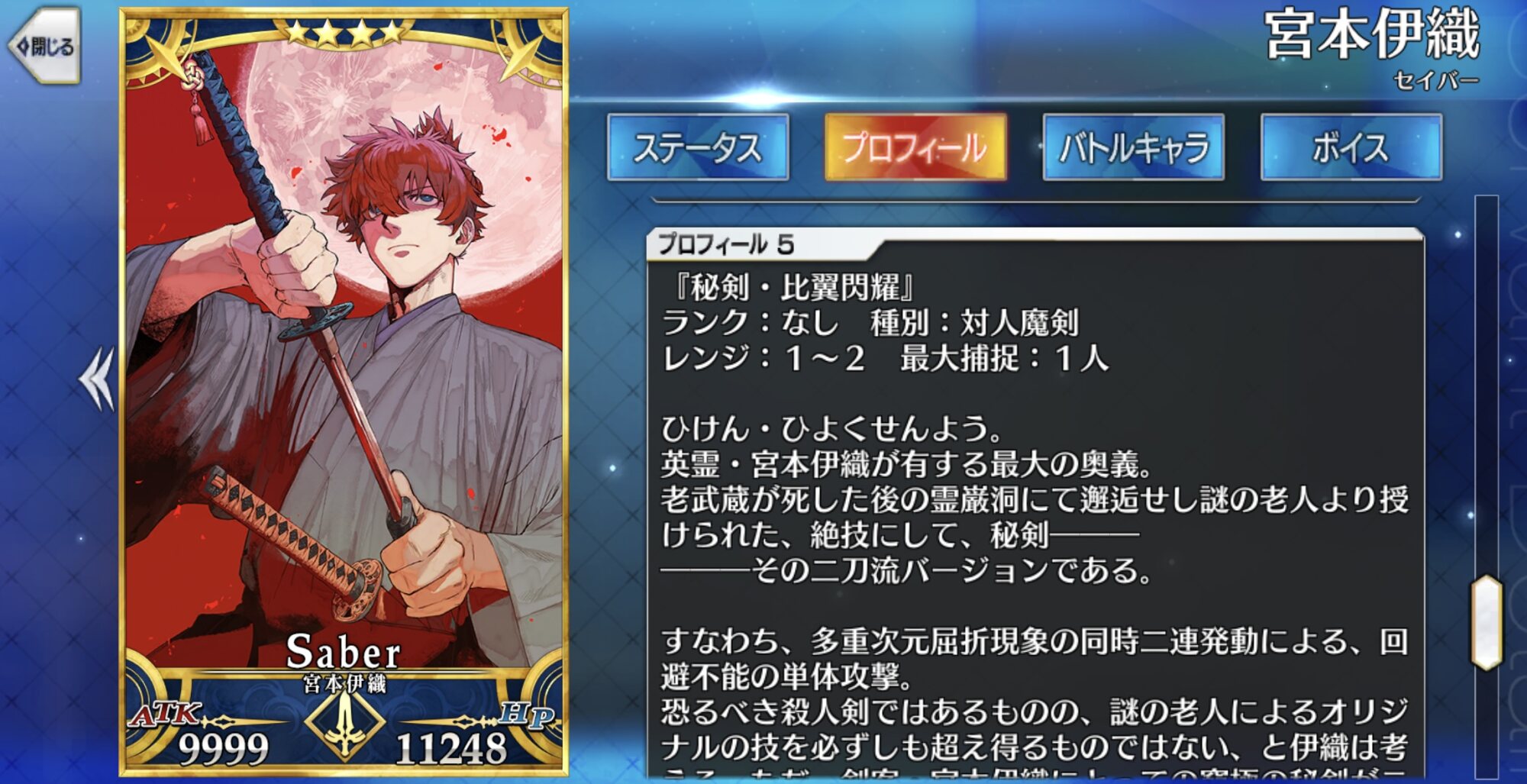The height and width of the screenshot is (784, 1527).
Task: Open the ボイス voice tab
Action: tap(1351, 147)
